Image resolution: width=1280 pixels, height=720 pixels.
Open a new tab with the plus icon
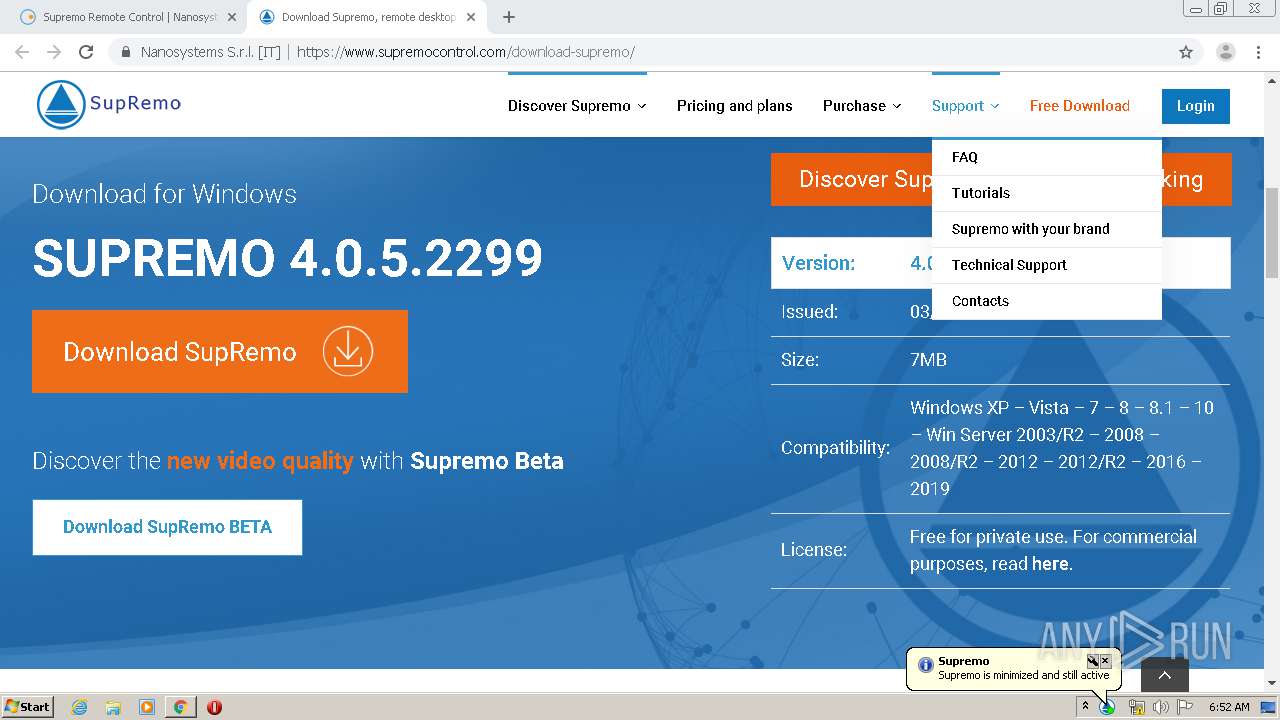[508, 17]
